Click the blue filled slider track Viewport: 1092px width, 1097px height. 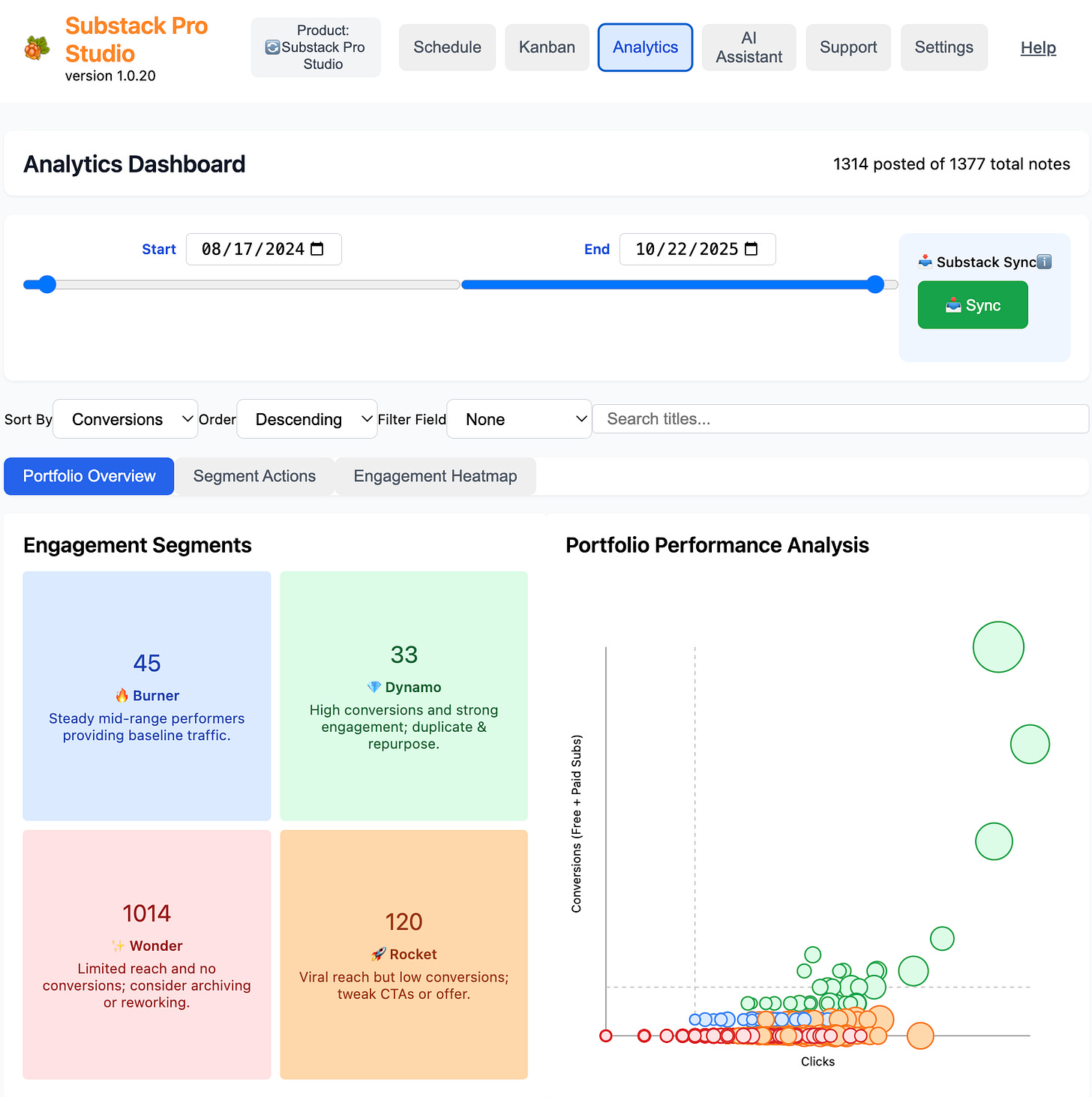point(667,284)
